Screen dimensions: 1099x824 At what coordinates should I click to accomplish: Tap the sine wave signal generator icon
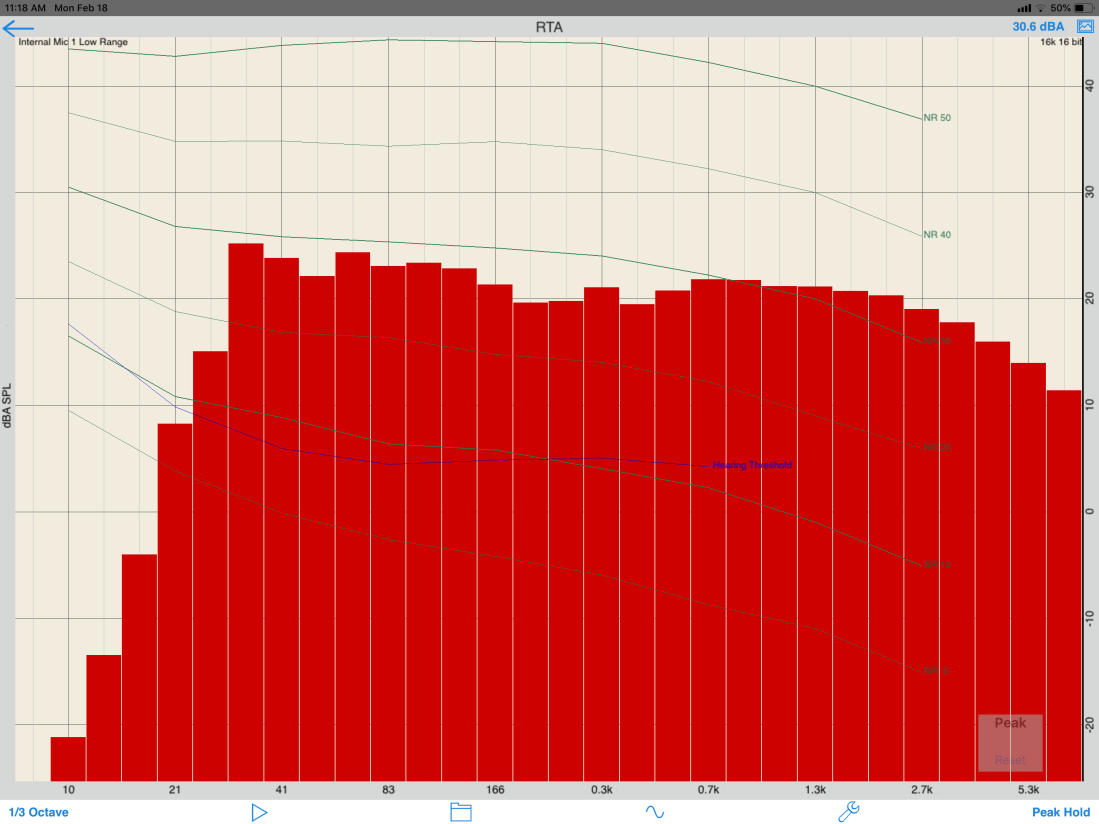pos(655,812)
